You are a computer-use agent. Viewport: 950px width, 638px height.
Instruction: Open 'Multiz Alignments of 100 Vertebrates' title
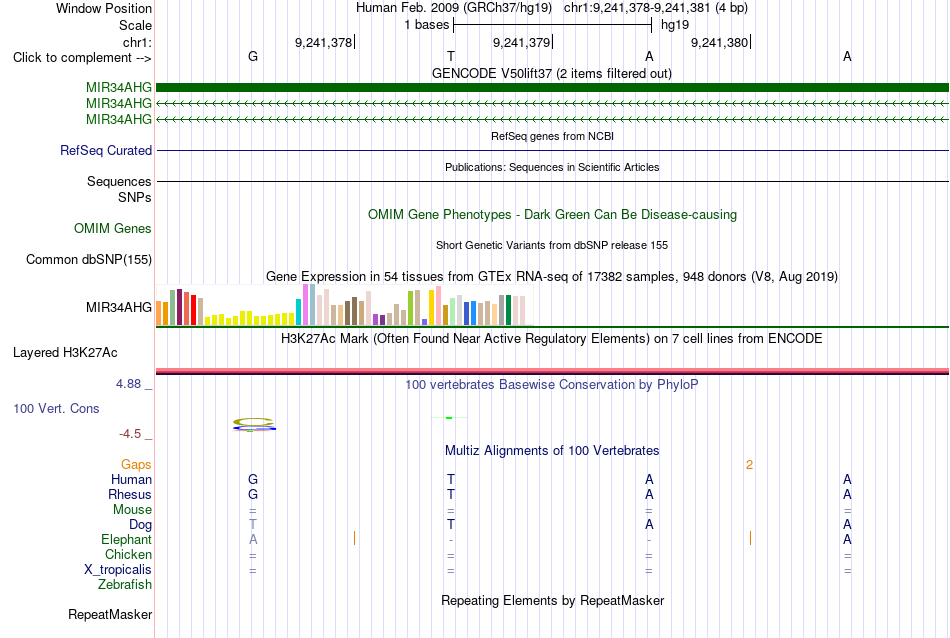552,450
